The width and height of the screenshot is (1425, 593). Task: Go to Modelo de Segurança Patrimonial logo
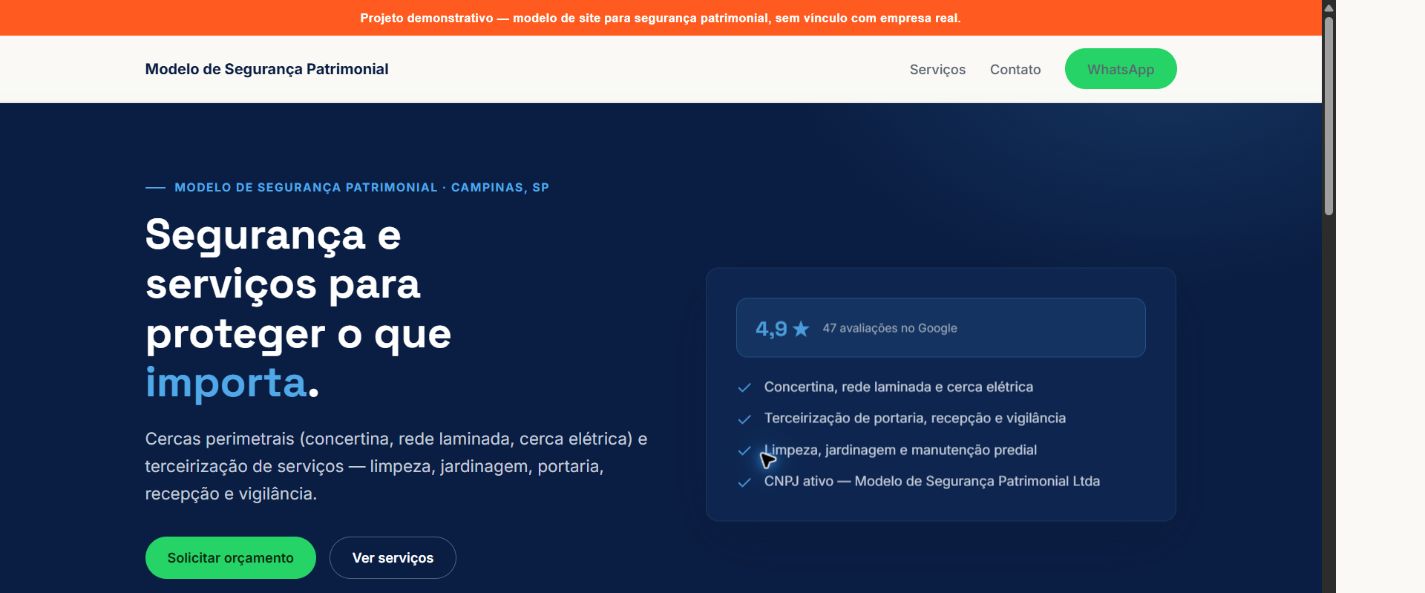pyautogui.click(x=267, y=69)
